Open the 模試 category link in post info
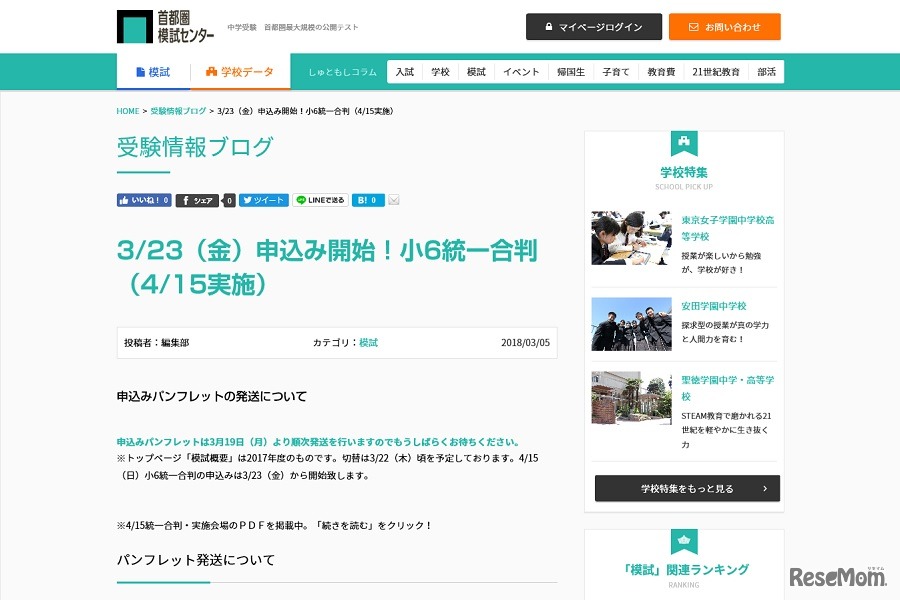Screen dimensions: 900x600 click(x=368, y=342)
